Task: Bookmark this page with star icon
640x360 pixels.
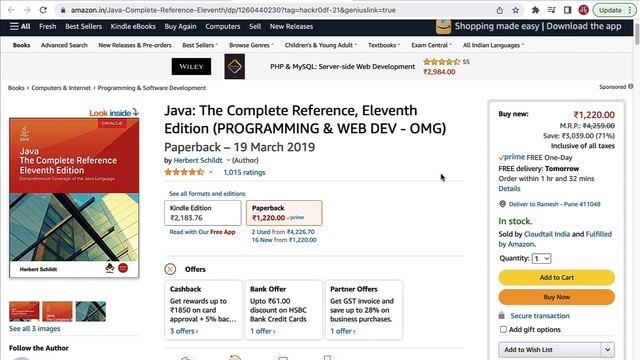Action: [516, 10]
